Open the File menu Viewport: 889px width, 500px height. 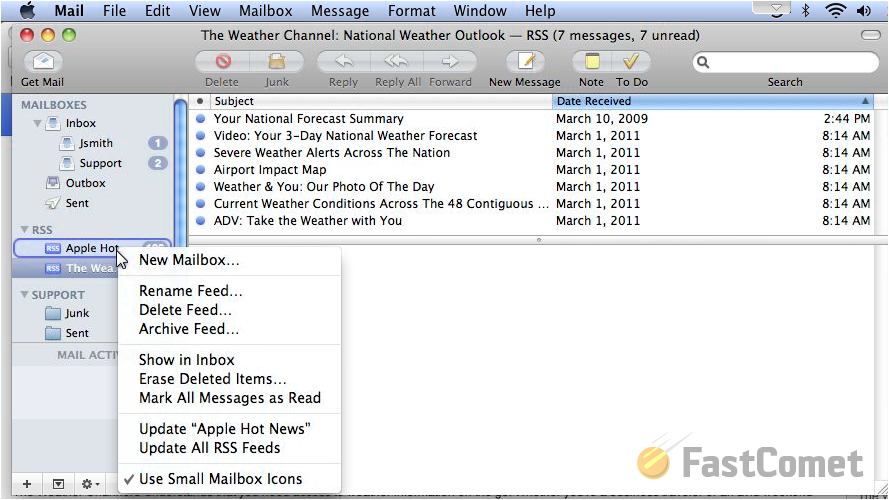(x=115, y=11)
